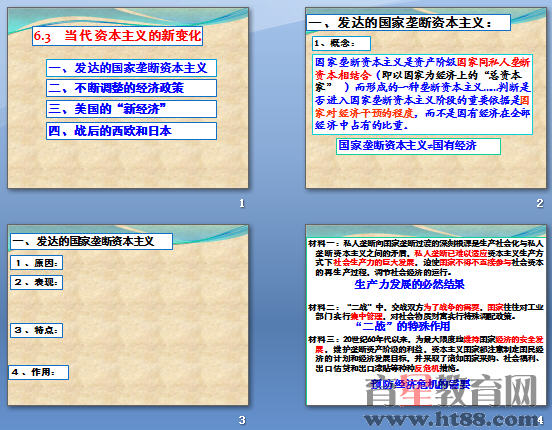
Task: Click the red title '6.3 当代资本主义的新变化'
Action: point(117,36)
